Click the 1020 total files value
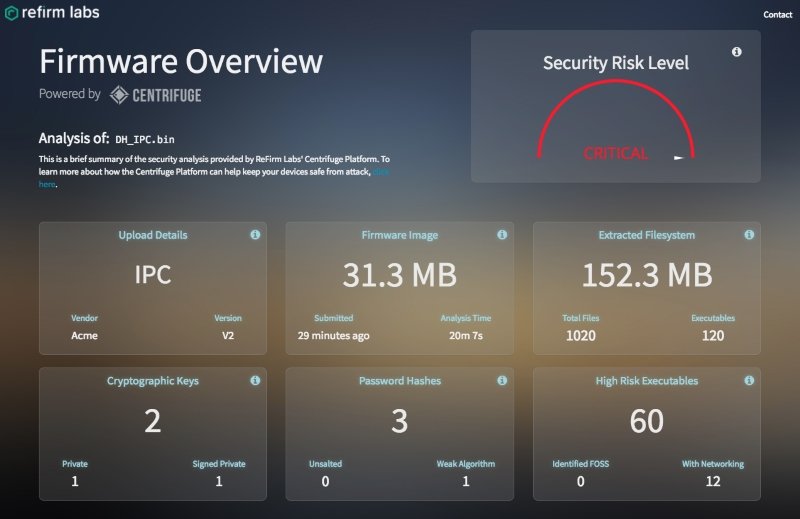Screen dimensions: 800x519 pos(581,335)
